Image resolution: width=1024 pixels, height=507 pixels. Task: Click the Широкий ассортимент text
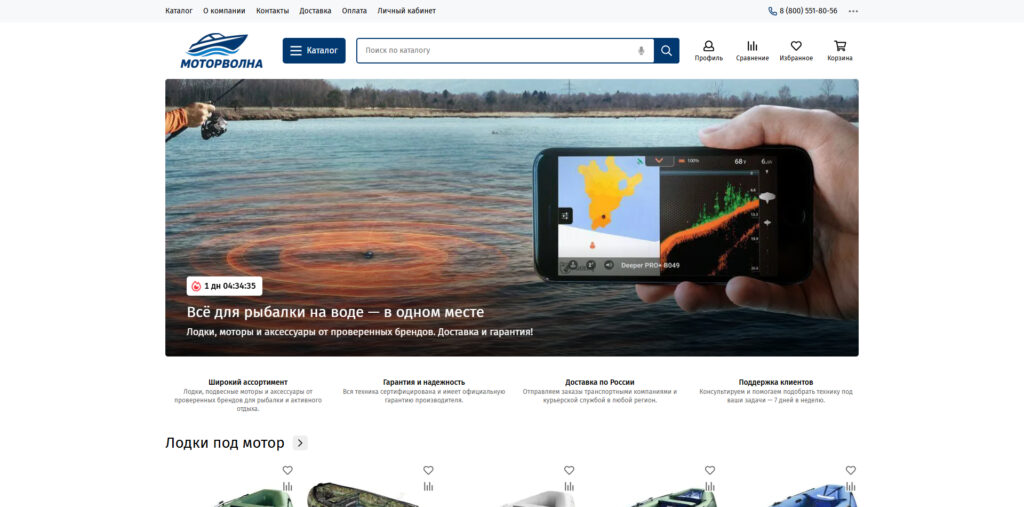coord(248,382)
